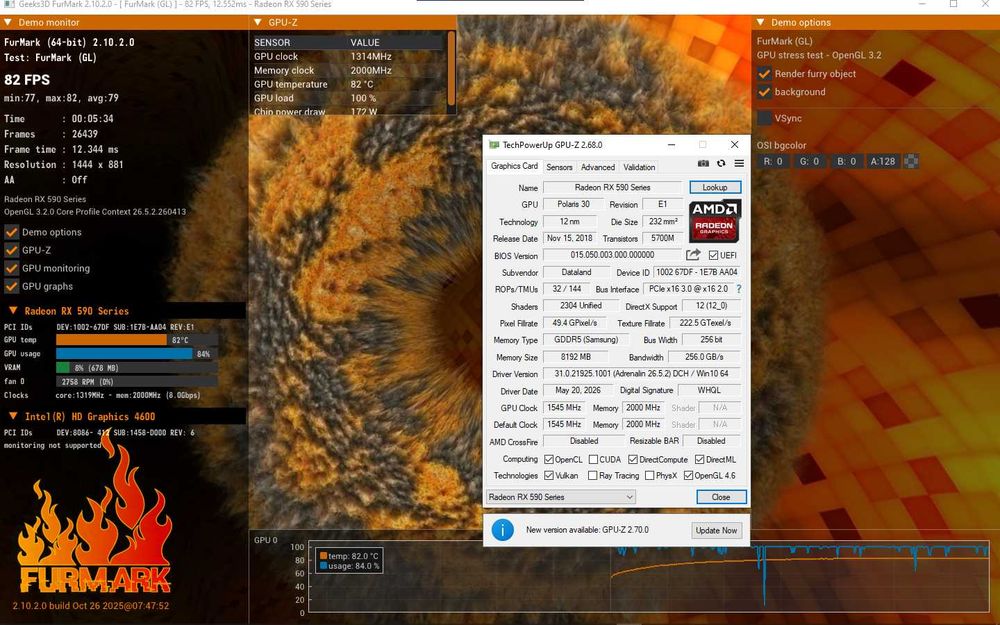Screen dimensions: 1000x625
Task: Toggle the CUDA checkbox
Action: point(593,459)
